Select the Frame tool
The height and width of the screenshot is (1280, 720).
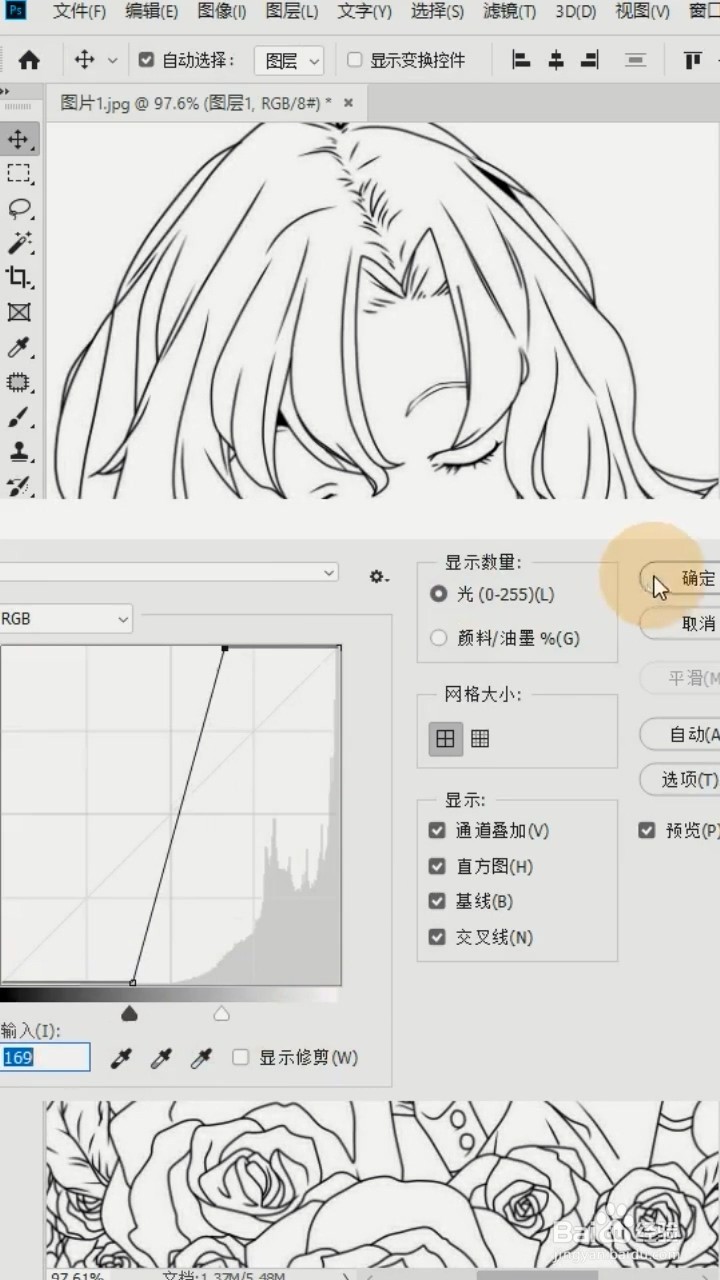19,312
